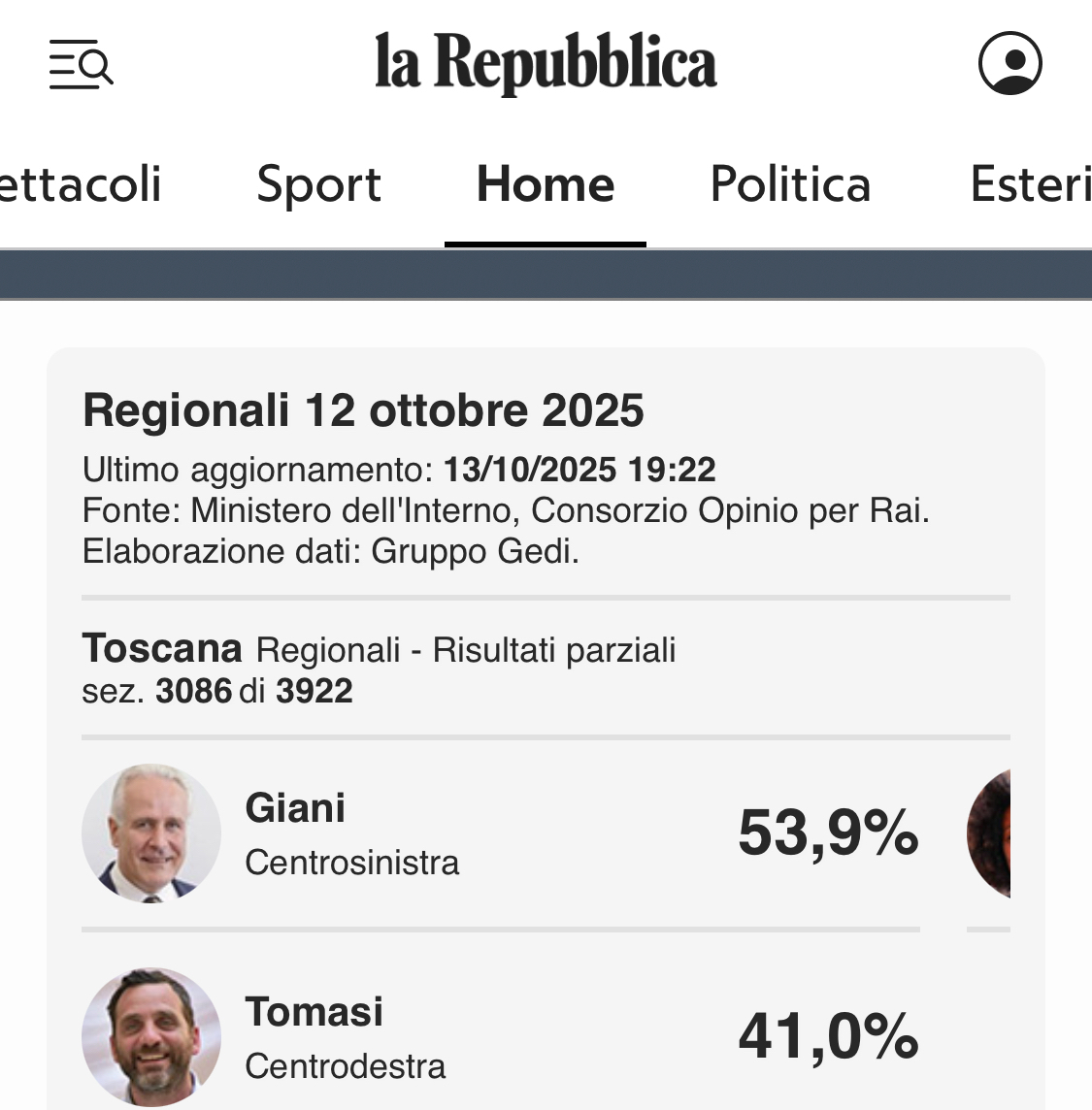Tap the partially visible third candidate photo
The height and width of the screenshot is (1110, 1092).
[x=990, y=833]
